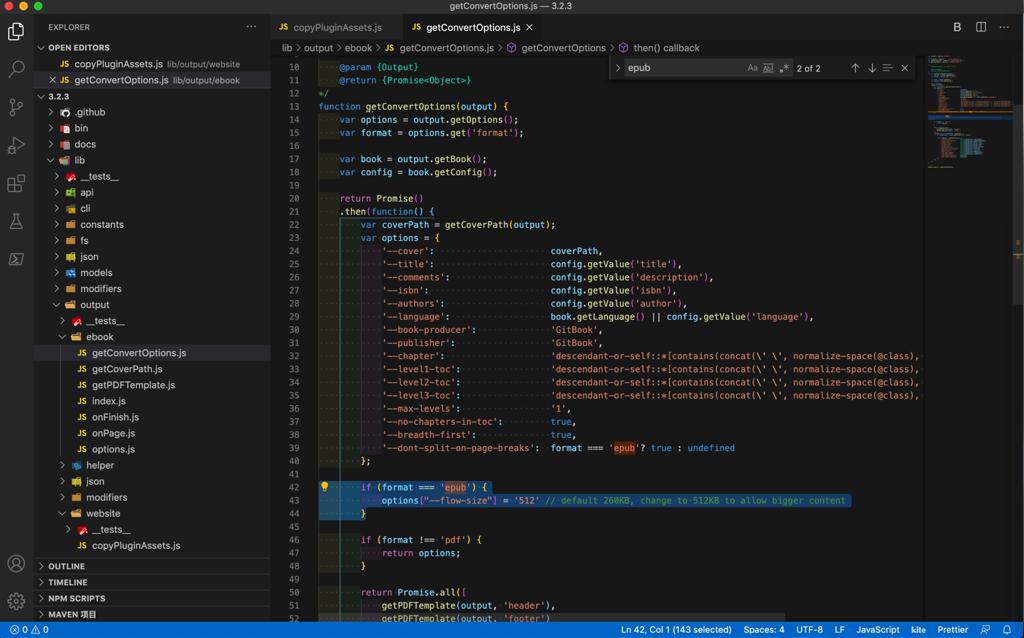Viewport: 1024px width, 638px height.
Task: Toggle Match Whole Word in find widget
Action: [x=768, y=68]
